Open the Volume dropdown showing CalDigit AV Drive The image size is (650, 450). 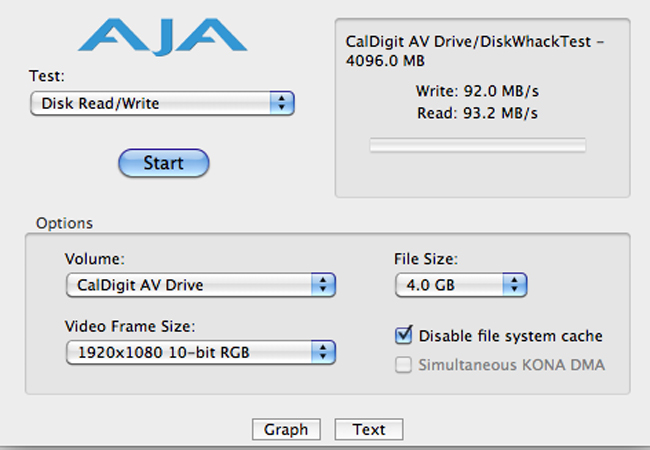coord(201,285)
